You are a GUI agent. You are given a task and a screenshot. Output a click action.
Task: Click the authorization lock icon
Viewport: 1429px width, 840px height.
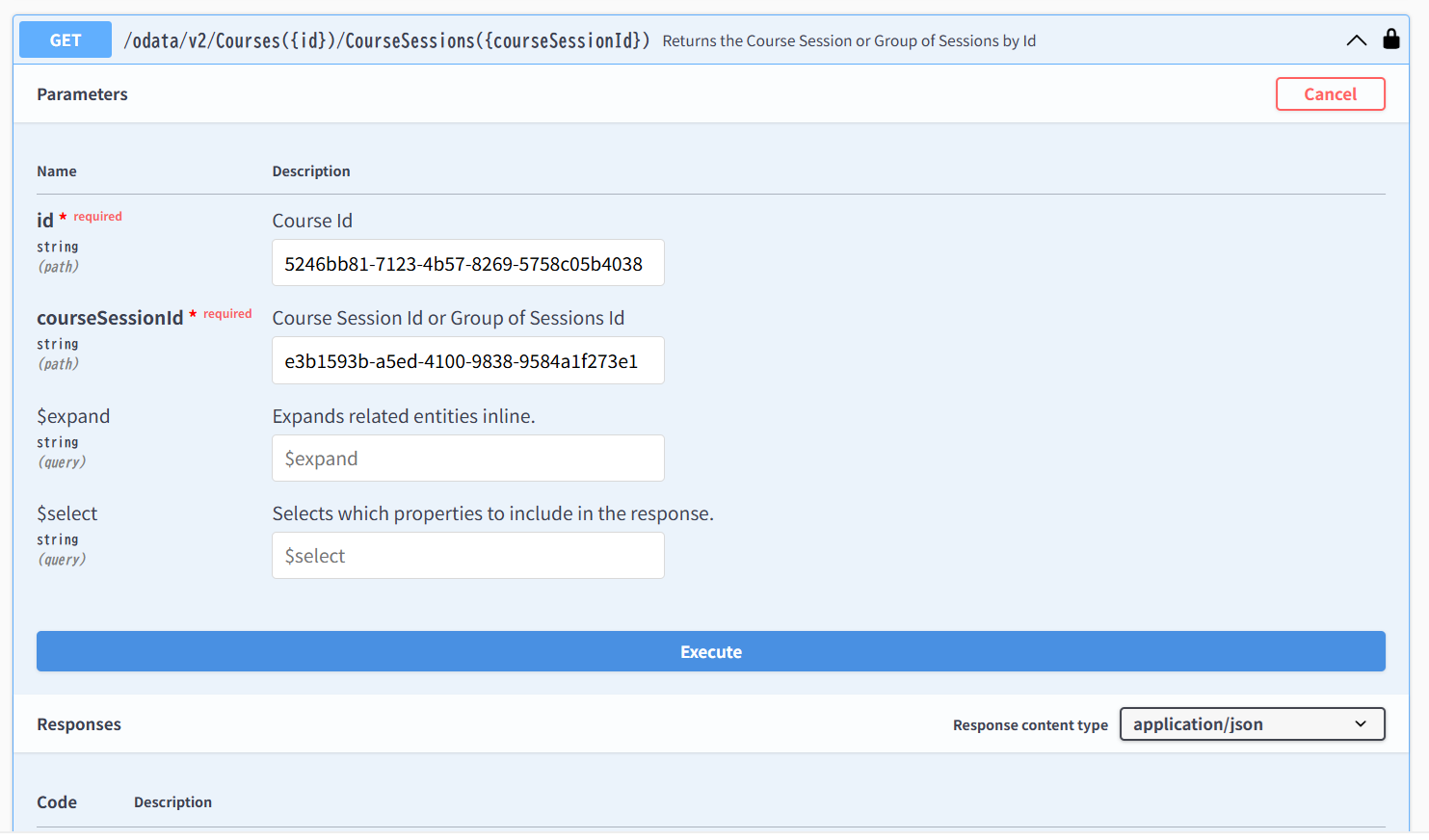pyautogui.click(x=1390, y=39)
